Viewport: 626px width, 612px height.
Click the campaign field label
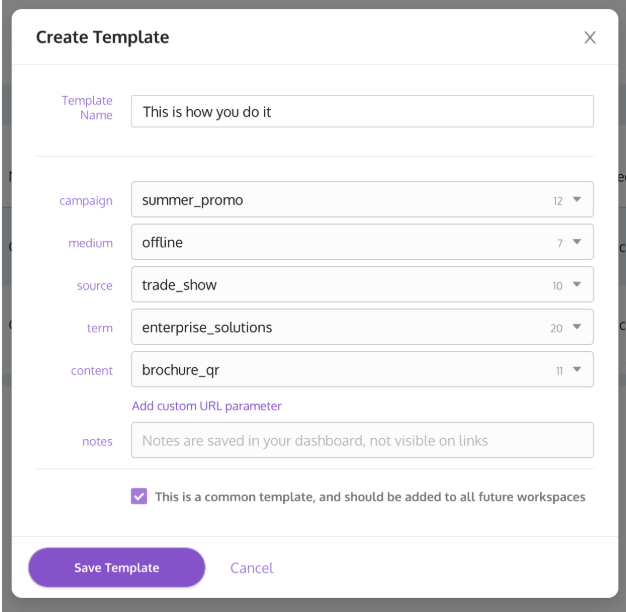coord(86,201)
